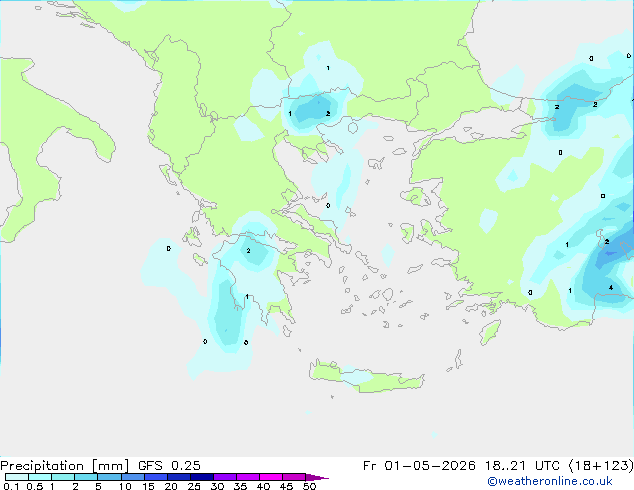The image size is (634, 490).
Task: Click the legend arrow tip above 50 mm
Action: pyautogui.click(x=317, y=477)
